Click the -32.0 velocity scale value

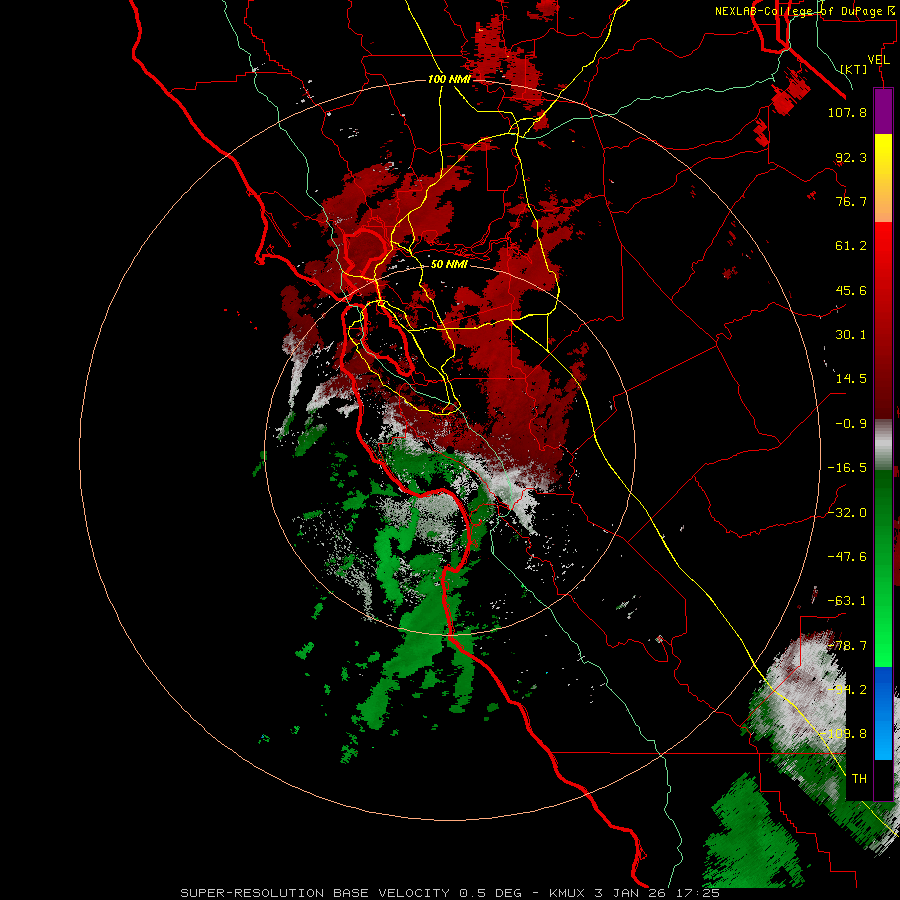click(847, 513)
